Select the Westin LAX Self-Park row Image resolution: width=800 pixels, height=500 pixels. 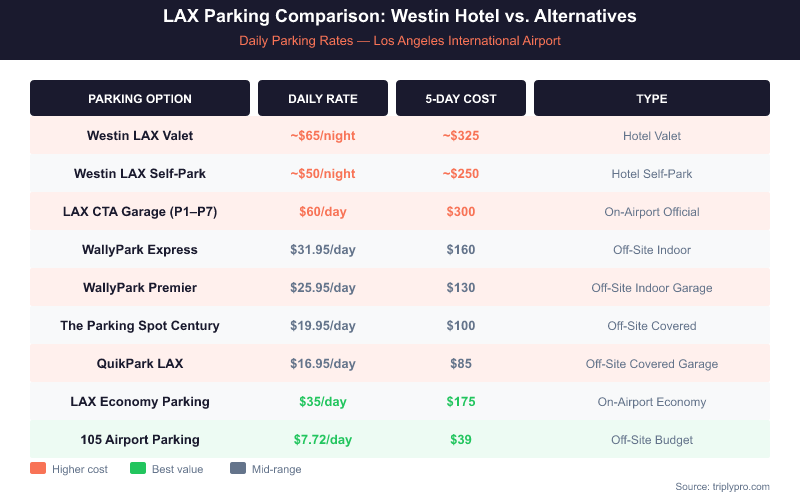tap(140, 174)
